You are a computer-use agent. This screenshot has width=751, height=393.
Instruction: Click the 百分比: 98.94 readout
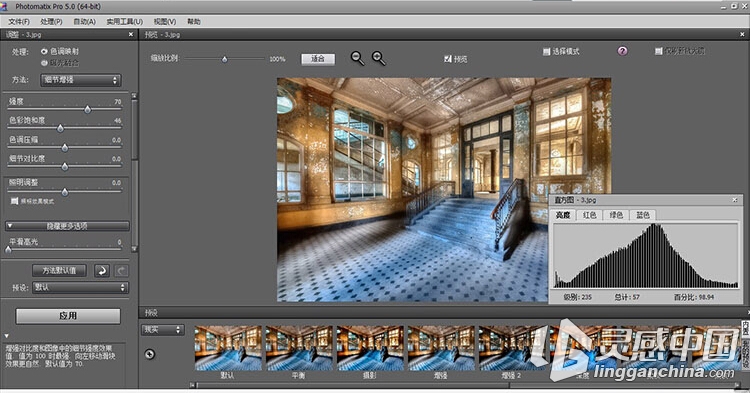[694, 297]
